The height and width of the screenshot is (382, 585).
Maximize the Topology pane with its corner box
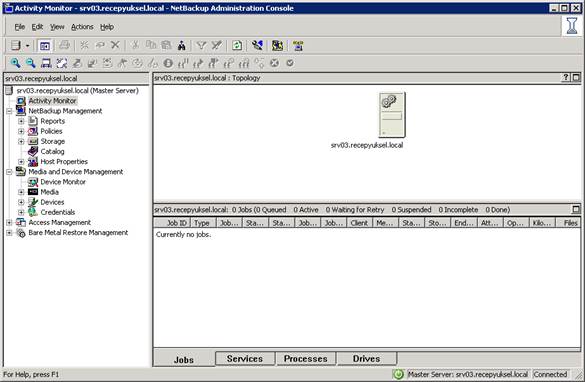click(x=576, y=78)
